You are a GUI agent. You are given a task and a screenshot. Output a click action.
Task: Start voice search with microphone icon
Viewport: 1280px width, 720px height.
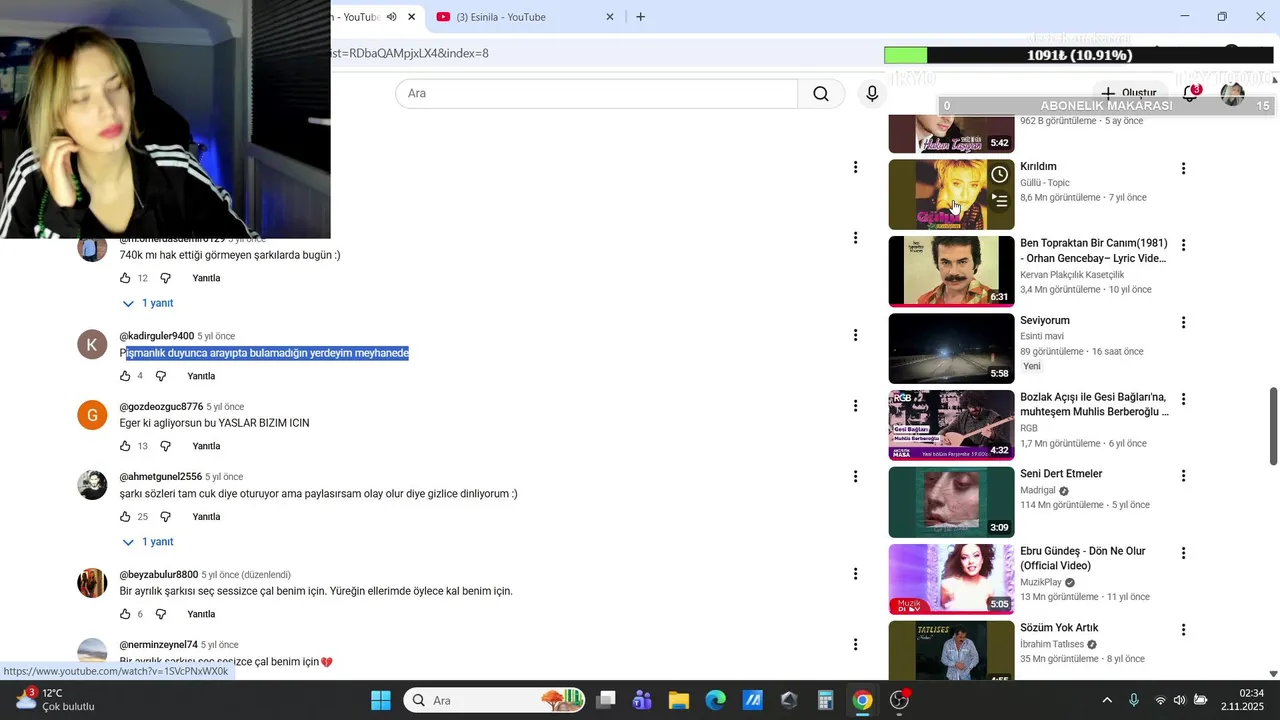pyautogui.click(x=872, y=93)
